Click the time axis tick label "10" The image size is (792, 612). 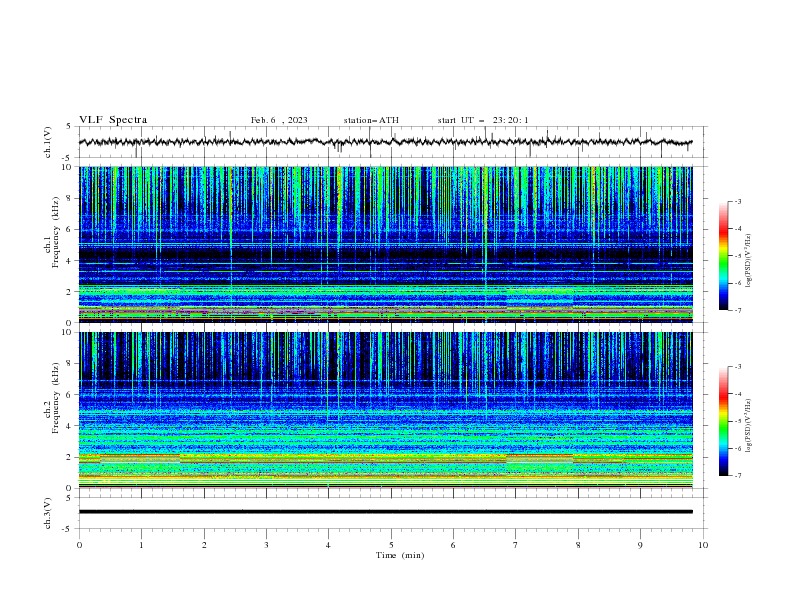tap(703, 545)
